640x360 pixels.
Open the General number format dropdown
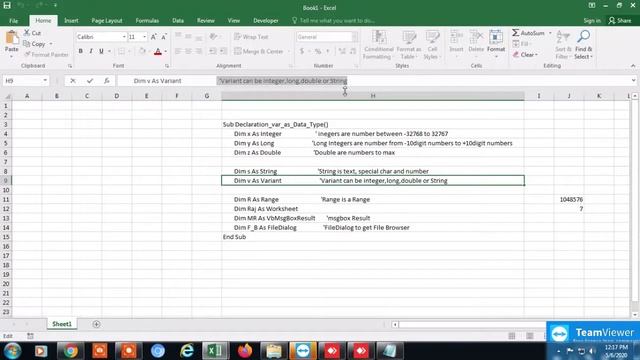[354, 37]
